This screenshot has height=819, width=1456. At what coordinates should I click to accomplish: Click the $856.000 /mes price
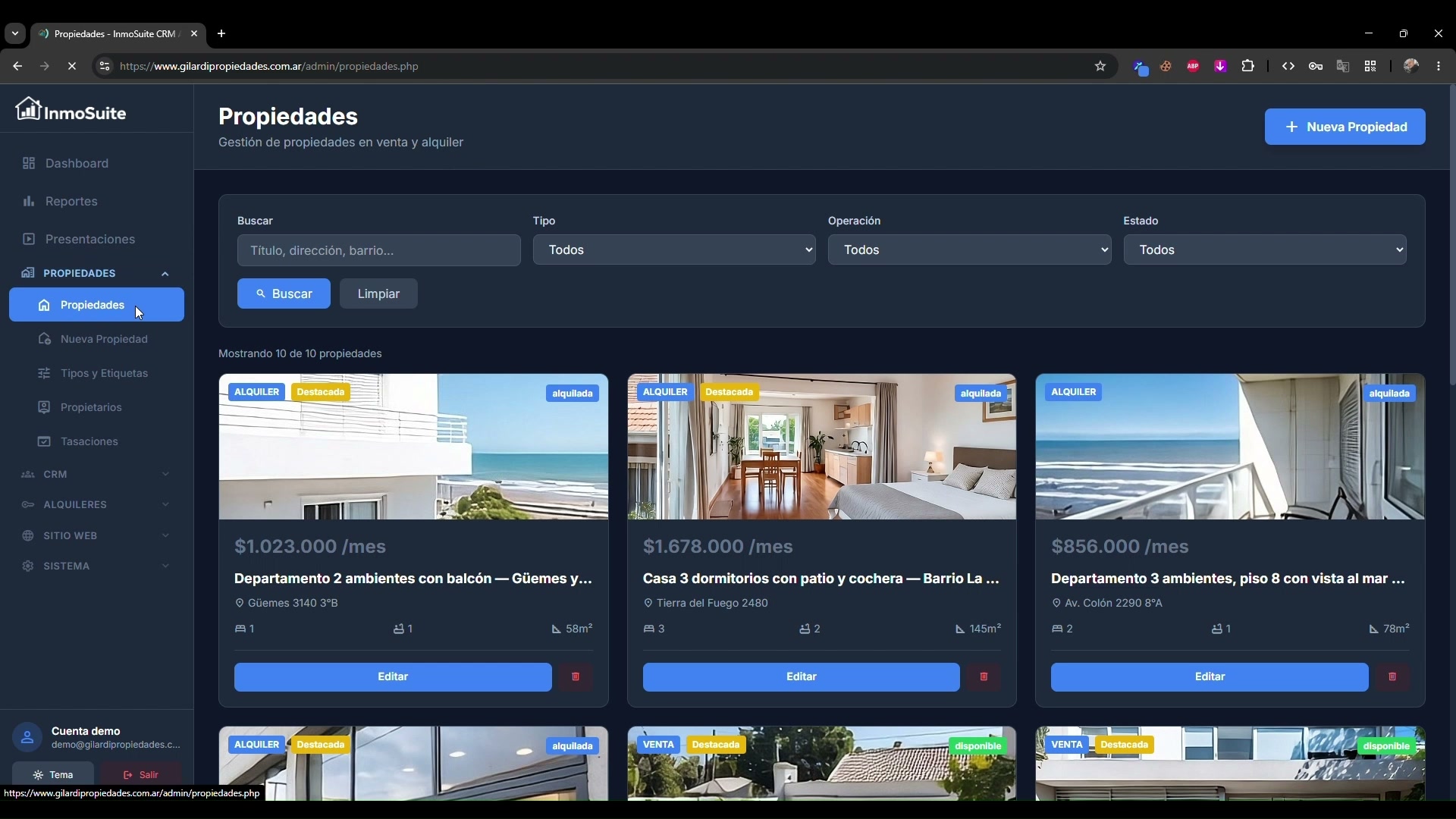pos(1120,547)
